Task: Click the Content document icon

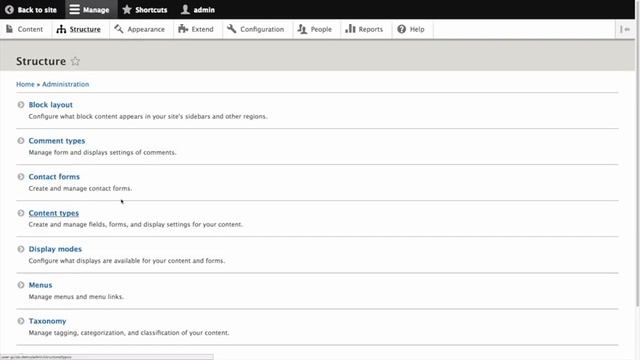Action: coord(9,29)
